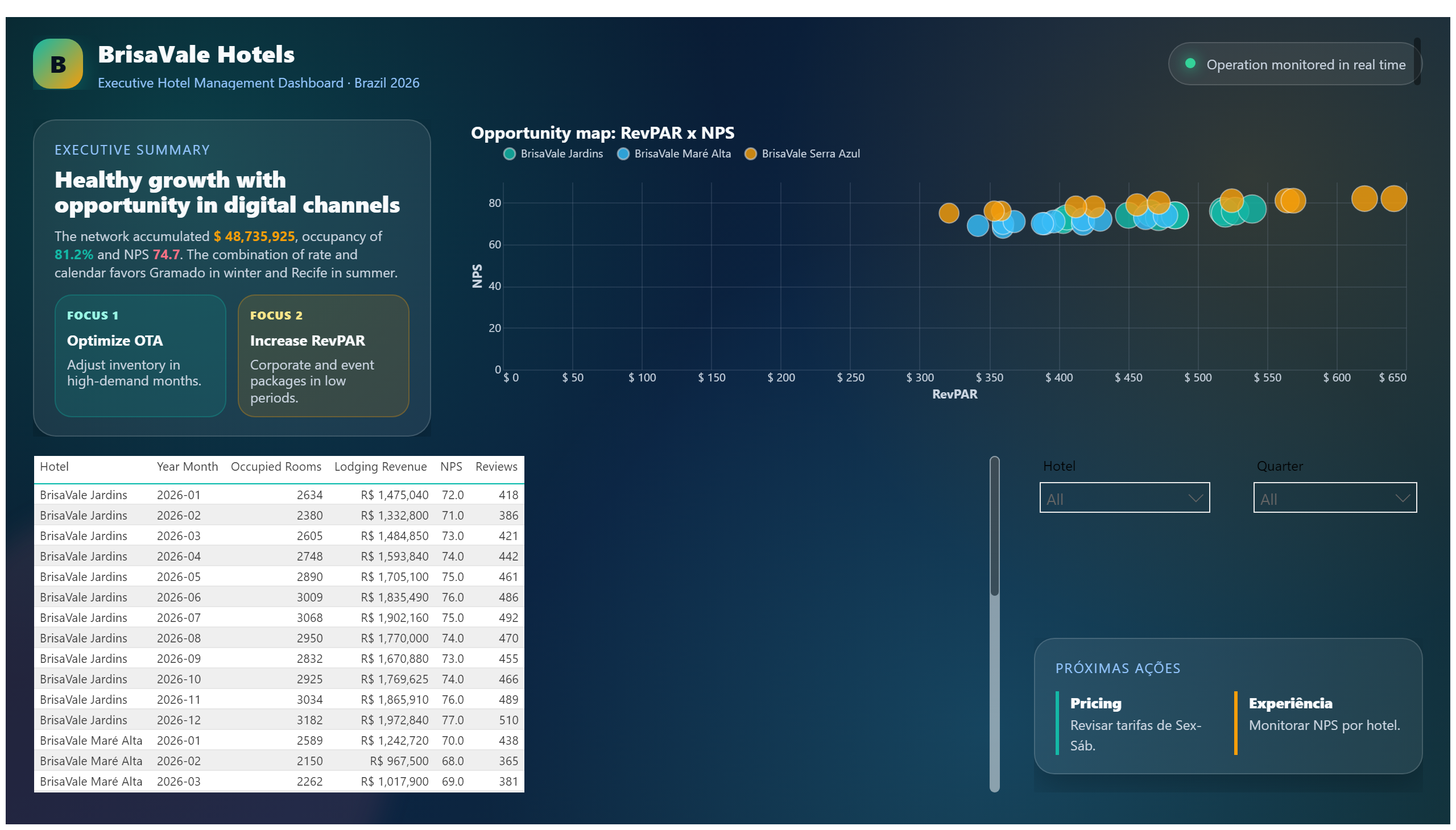Click the green real-time status dot

point(1190,63)
